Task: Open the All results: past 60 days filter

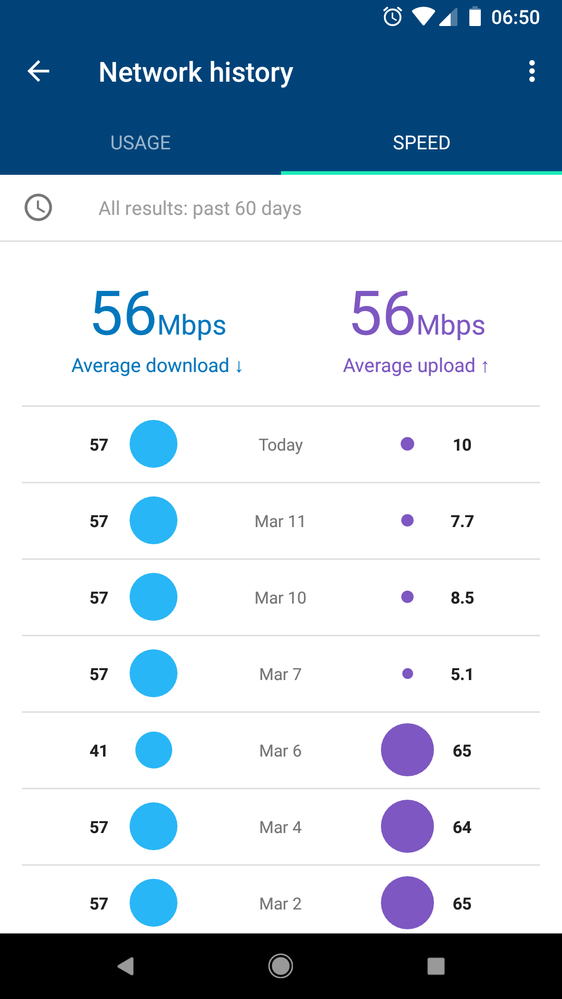Action: click(281, 208)
